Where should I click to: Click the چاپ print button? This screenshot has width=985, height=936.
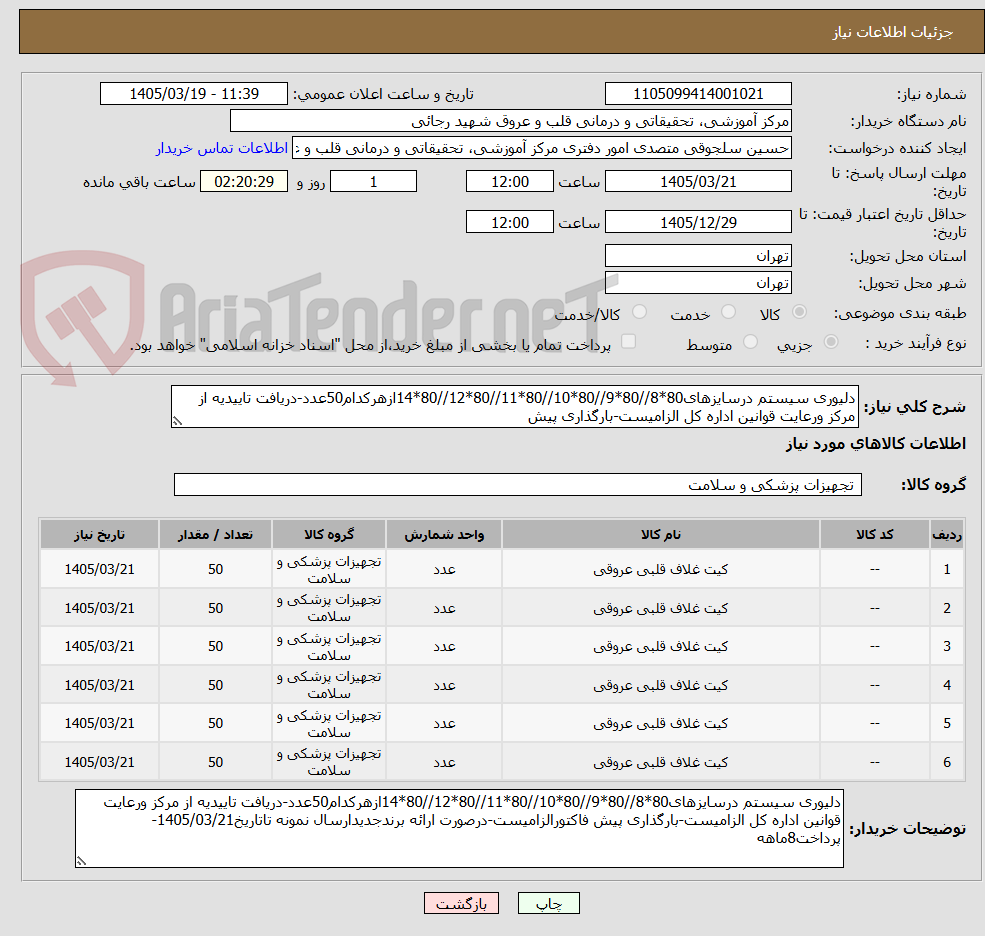tap(548, 903)
